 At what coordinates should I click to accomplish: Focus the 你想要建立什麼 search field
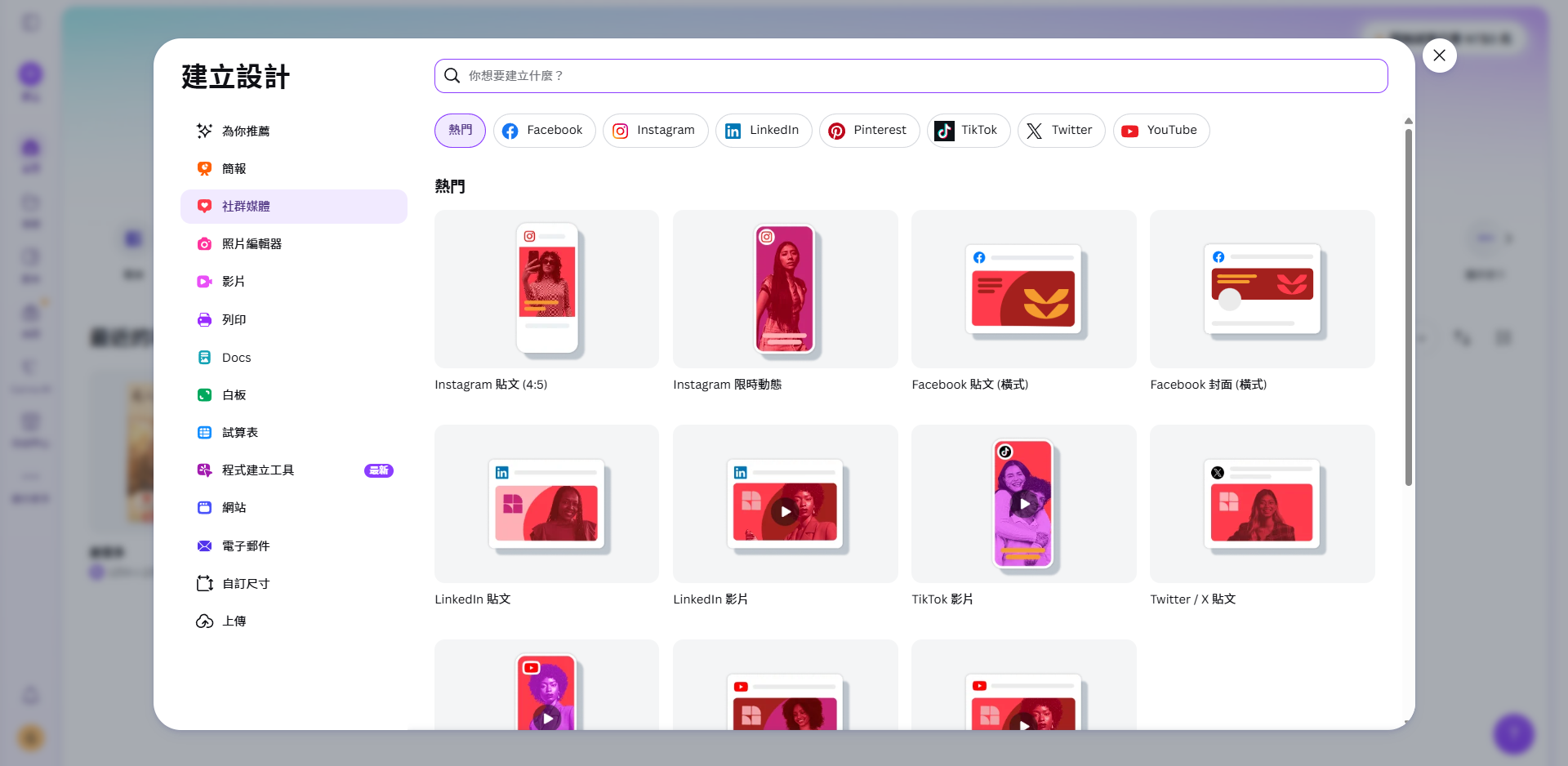click(x=911, y=76)
